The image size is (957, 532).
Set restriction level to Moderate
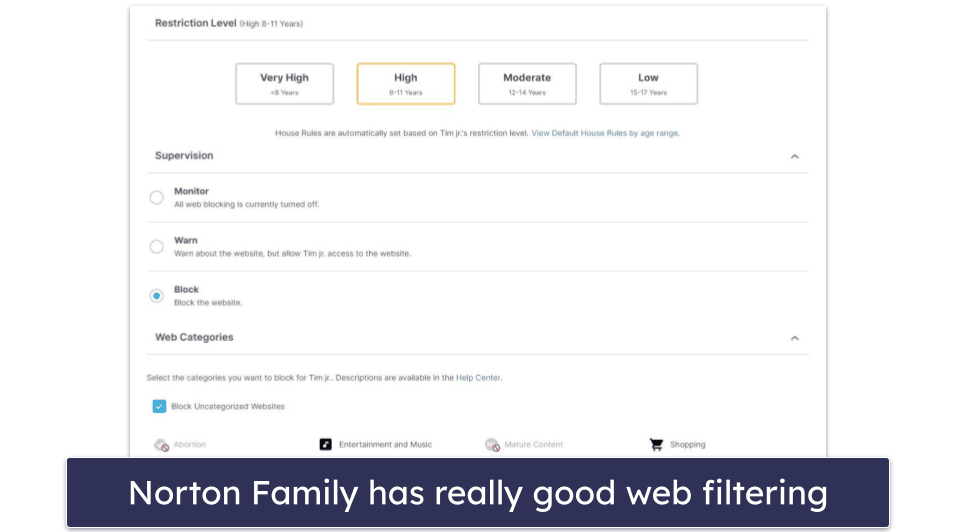click(x=527, y=84)
